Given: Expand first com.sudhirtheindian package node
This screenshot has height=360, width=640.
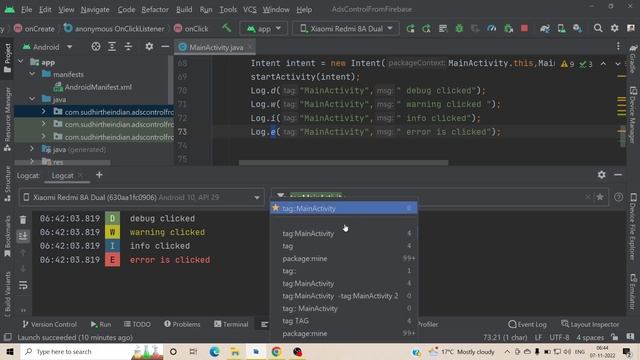Looking at the screenshot, I should coord(44,111).
